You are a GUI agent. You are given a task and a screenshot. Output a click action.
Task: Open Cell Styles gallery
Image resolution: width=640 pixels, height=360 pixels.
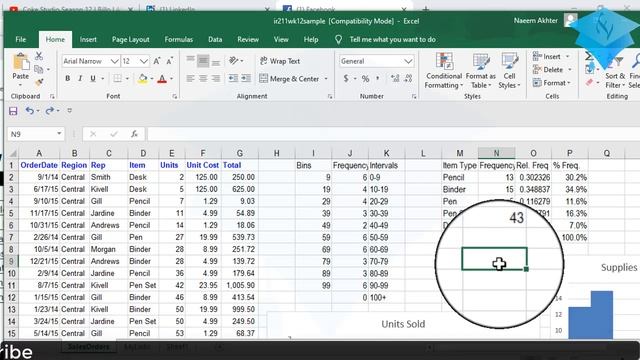509,71
